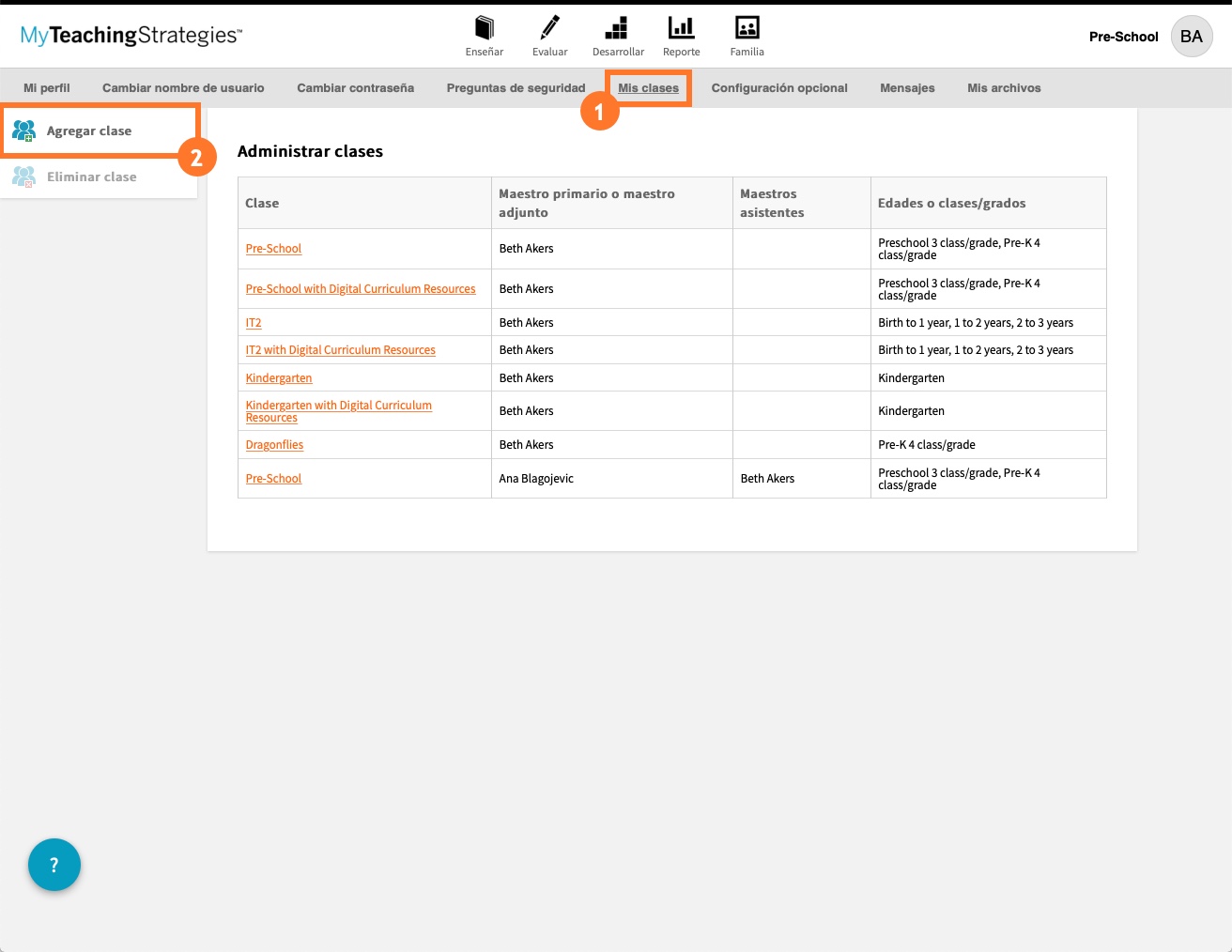Image resolution: width=1232 pixels, height=952 pixels.
Task: Open the Mensajes tab
Action: (906, 87)
